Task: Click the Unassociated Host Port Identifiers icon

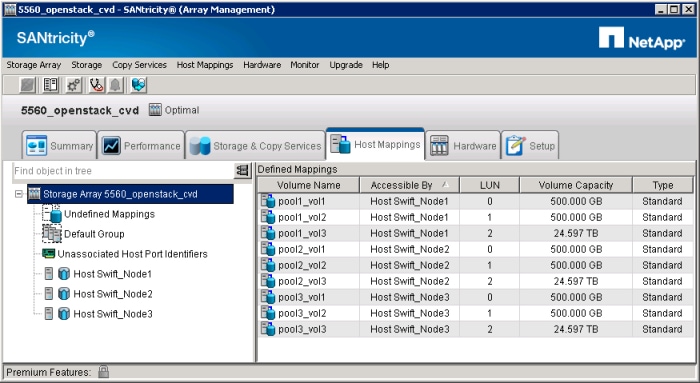Action: [x=48, y=254]
